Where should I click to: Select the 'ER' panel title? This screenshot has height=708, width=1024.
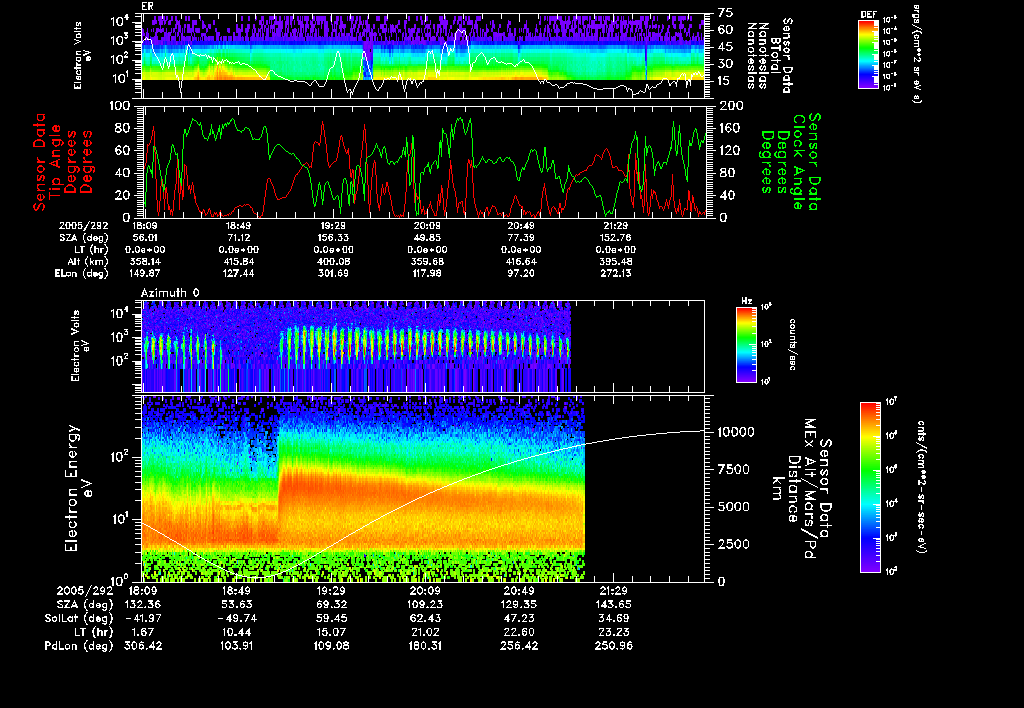pos(146,6)
